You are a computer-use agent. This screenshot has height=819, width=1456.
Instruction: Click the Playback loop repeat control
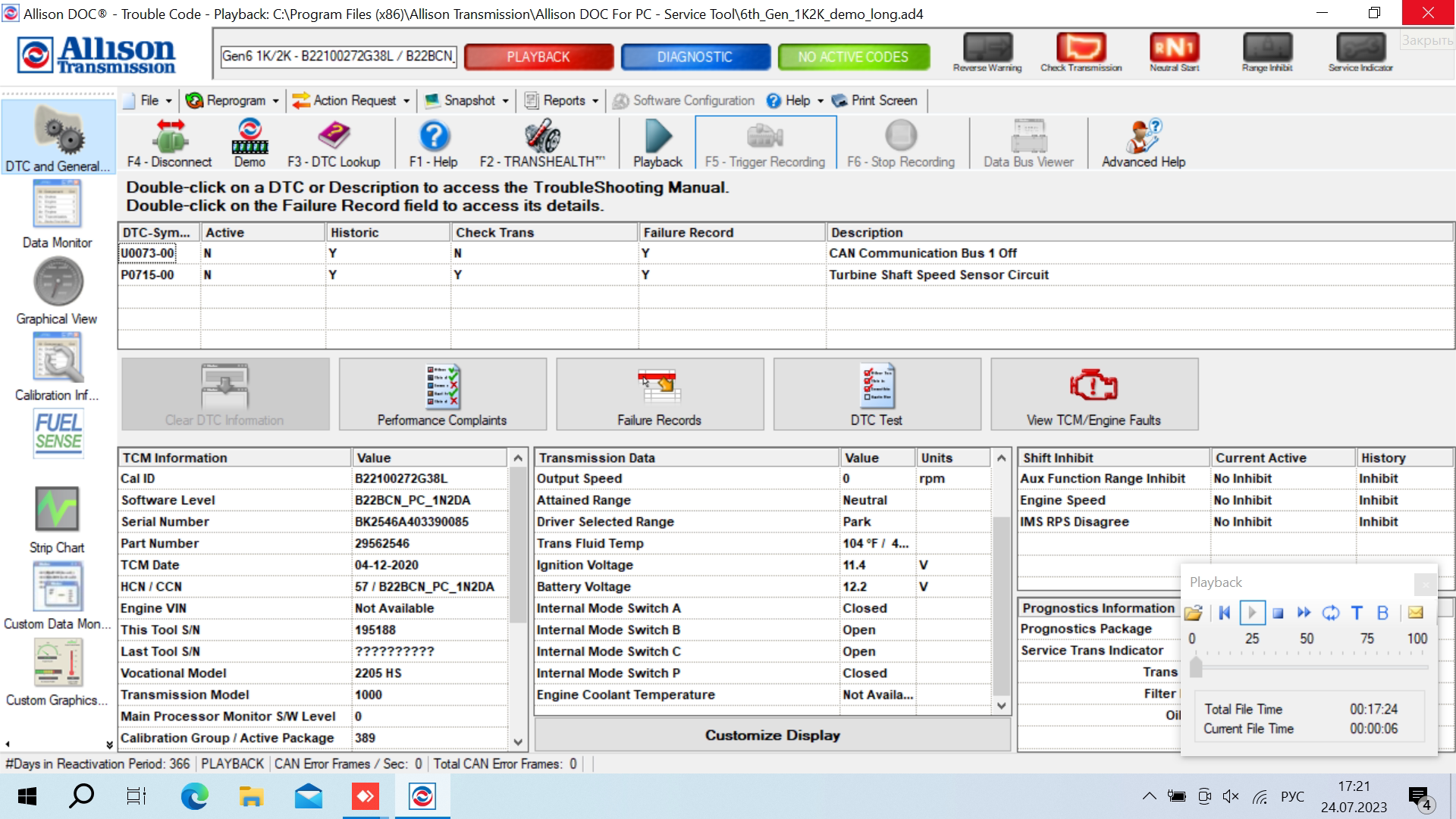1330,613
